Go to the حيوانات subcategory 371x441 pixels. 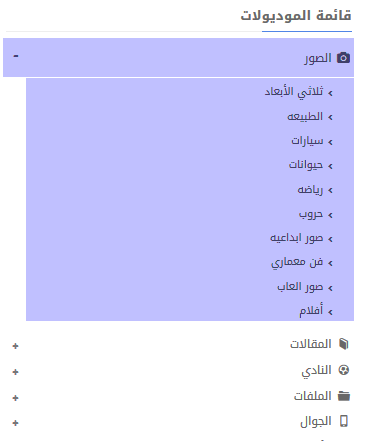[306, 165]
